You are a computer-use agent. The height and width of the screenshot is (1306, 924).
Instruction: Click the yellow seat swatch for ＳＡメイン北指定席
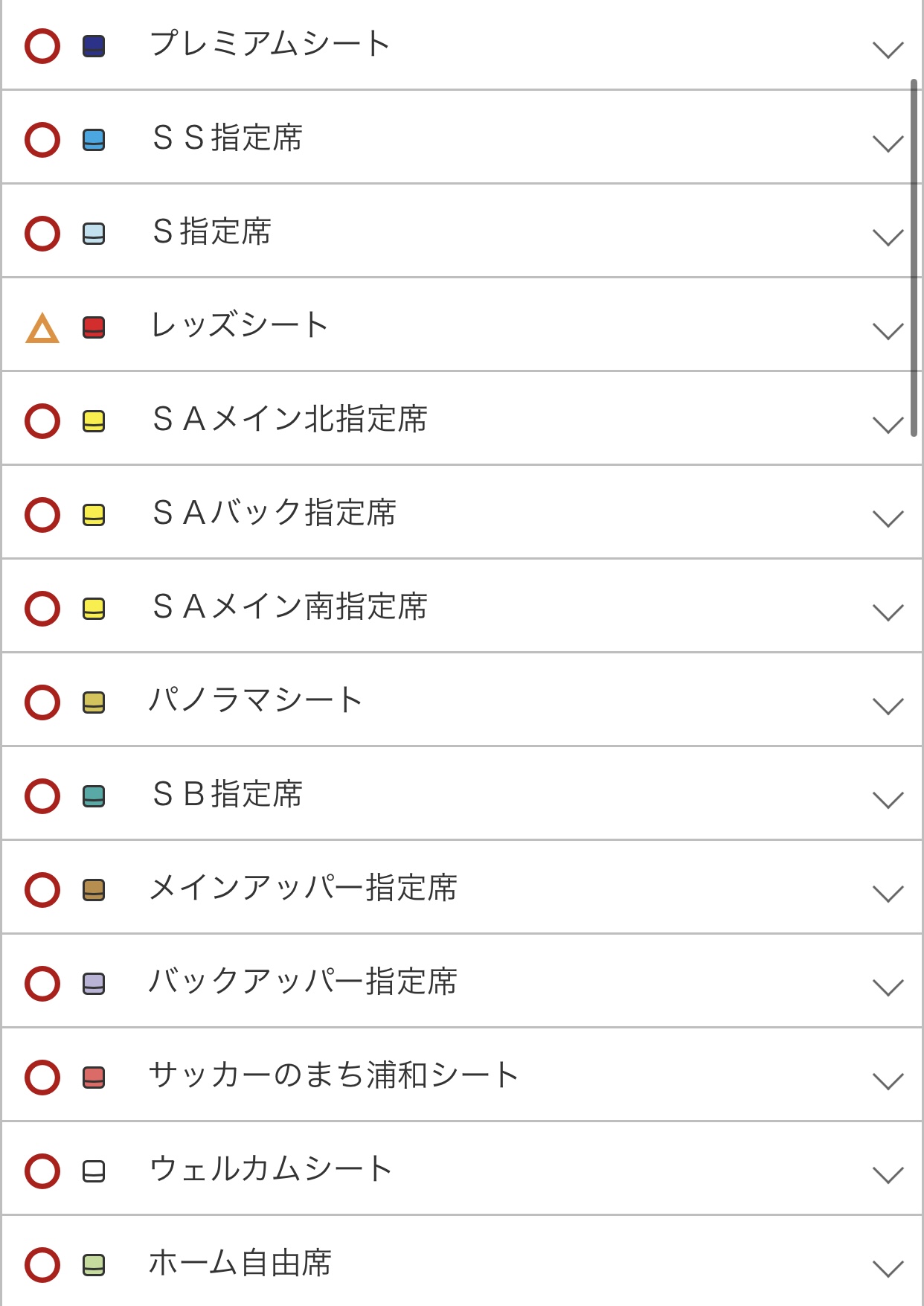[94, 421]
